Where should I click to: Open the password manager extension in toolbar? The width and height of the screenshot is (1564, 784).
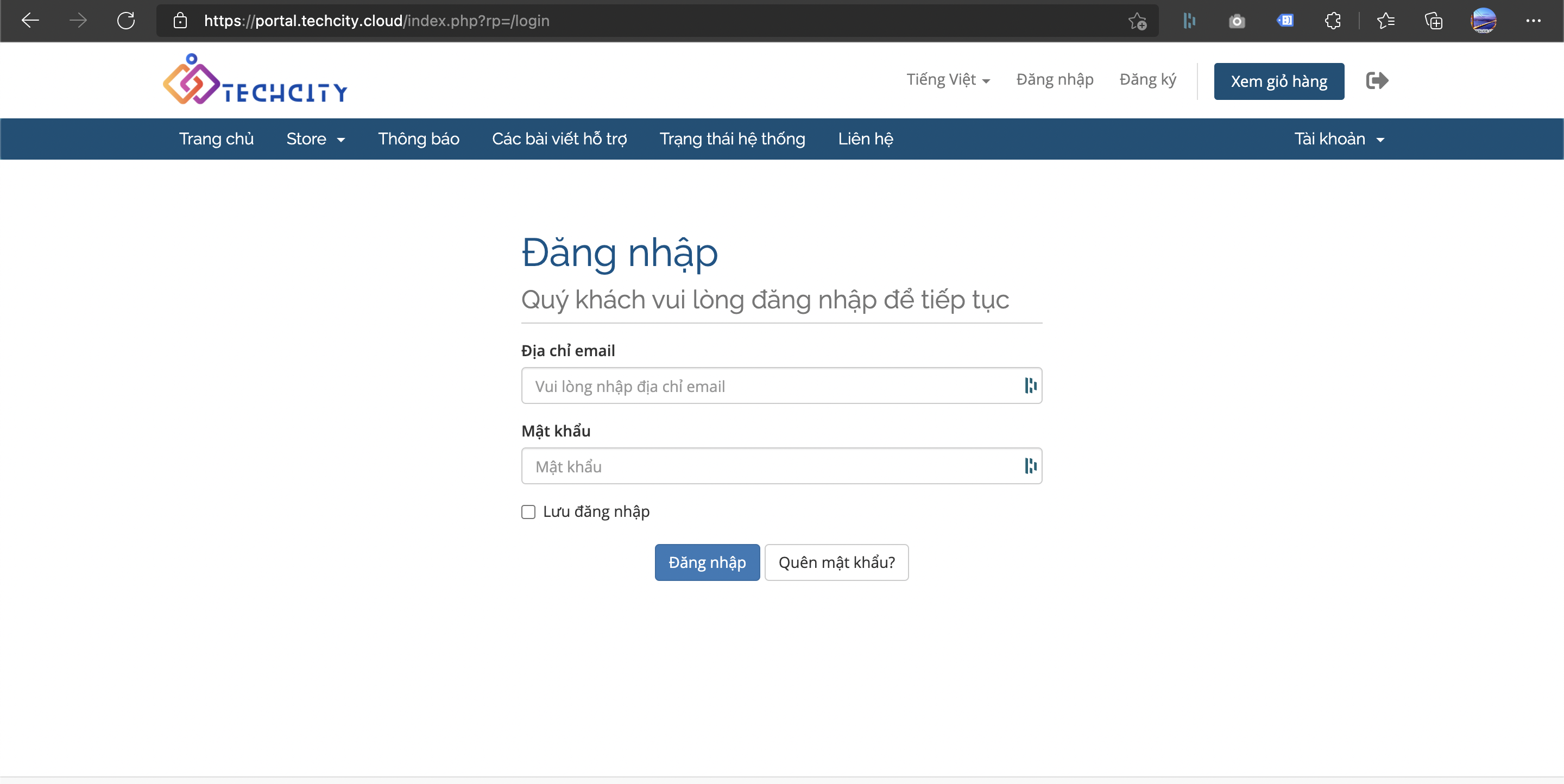point(1189,21)
